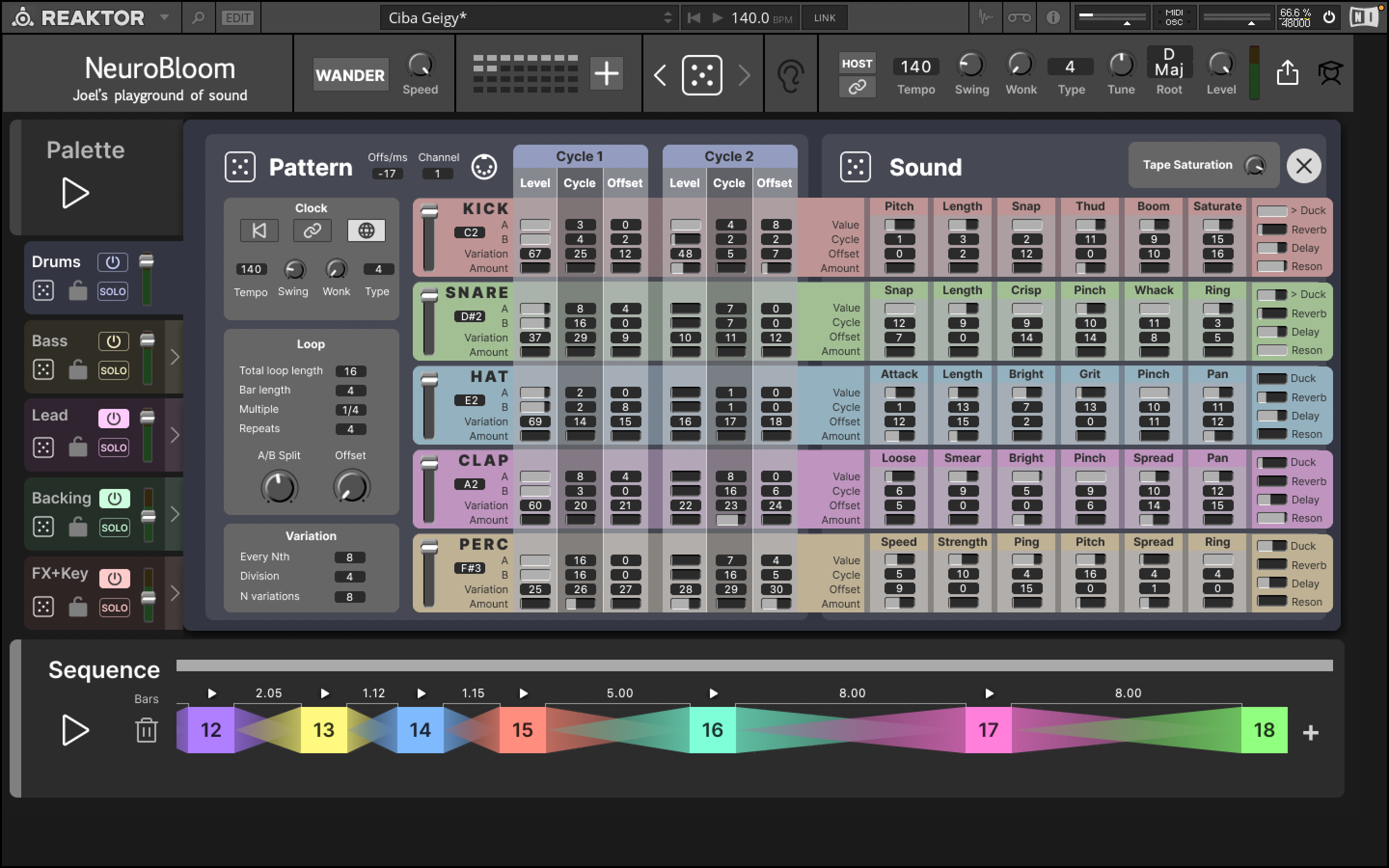Toggle KICK Duck switch

tap(1272, 211)
